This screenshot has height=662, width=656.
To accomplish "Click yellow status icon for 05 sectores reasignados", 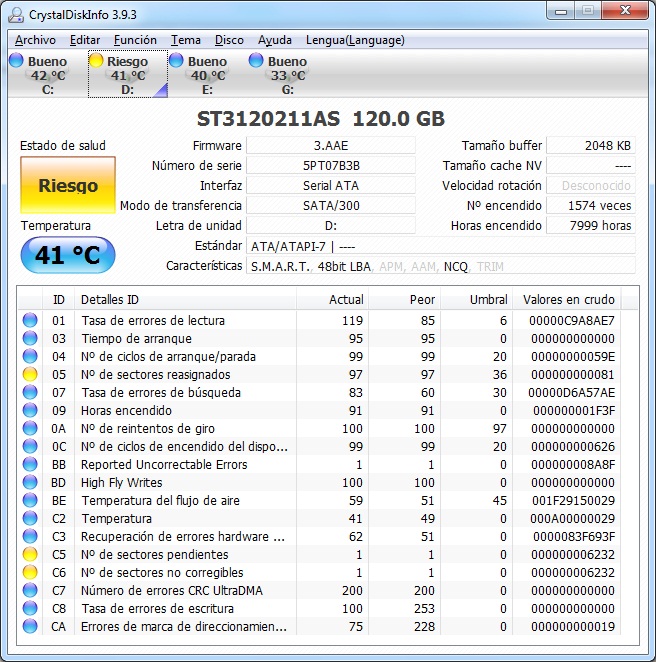I will (x=30, y=374).
